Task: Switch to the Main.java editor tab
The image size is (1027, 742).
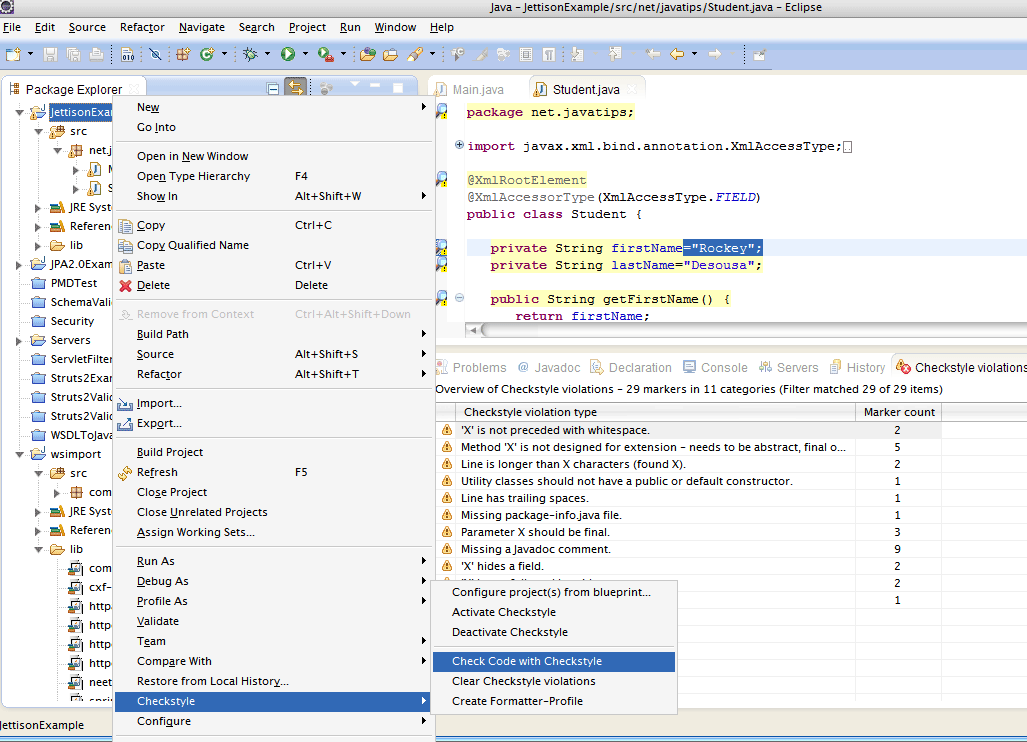Action: (x=477, y=90)
